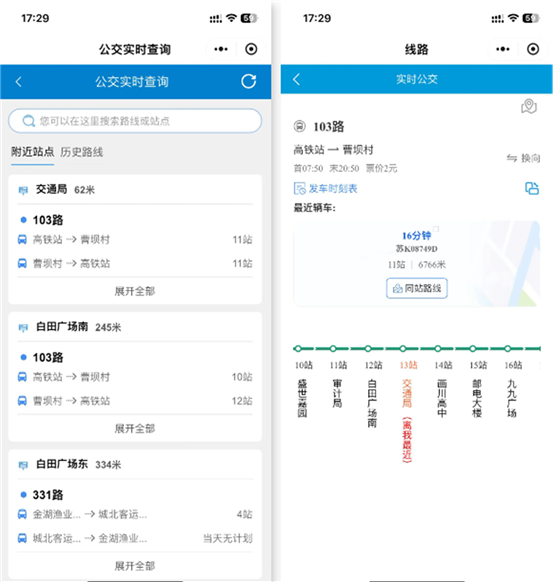
Task: Select the 16站 九九广场 stop marker
Action: [507, 349]
